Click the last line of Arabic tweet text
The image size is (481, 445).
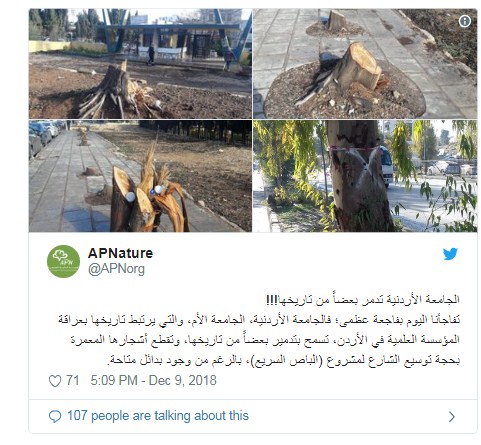pos(284,360)
